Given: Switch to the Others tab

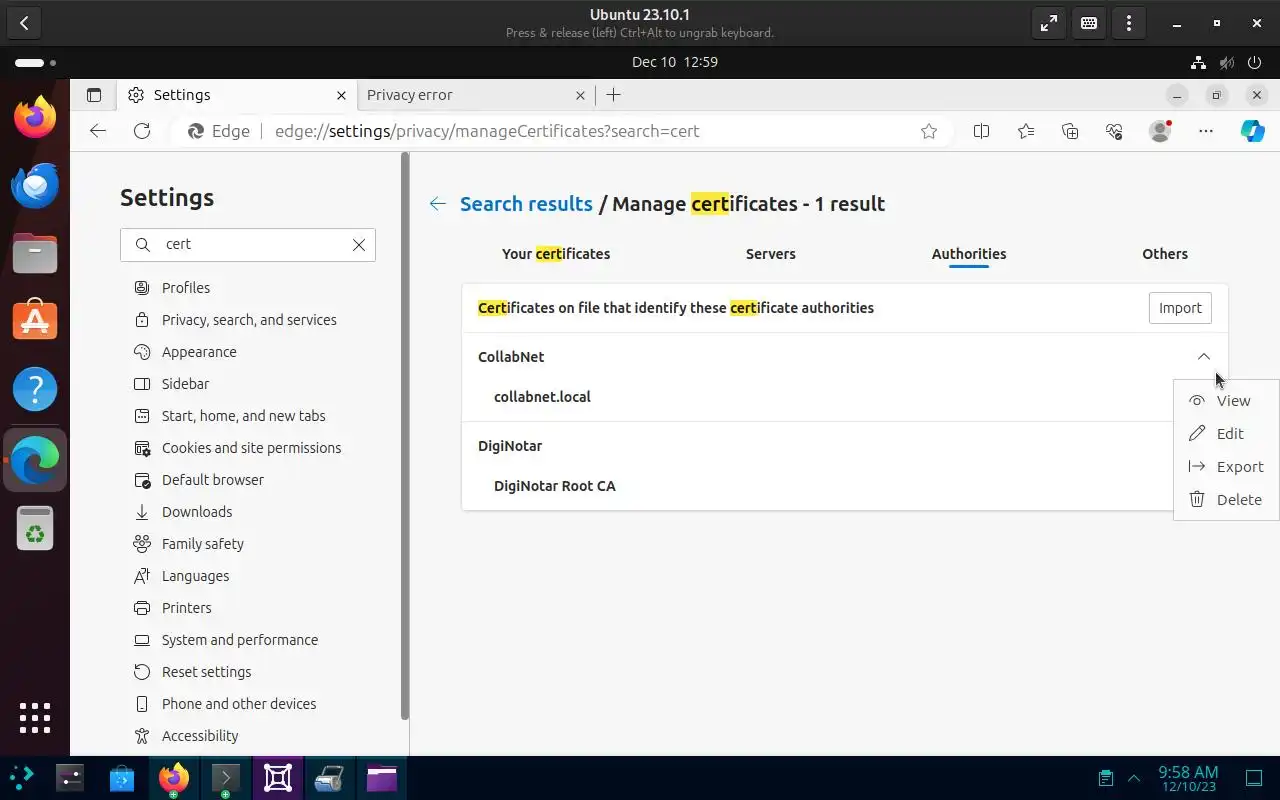Looking at the screenshot, I should tap(1165, 254).
